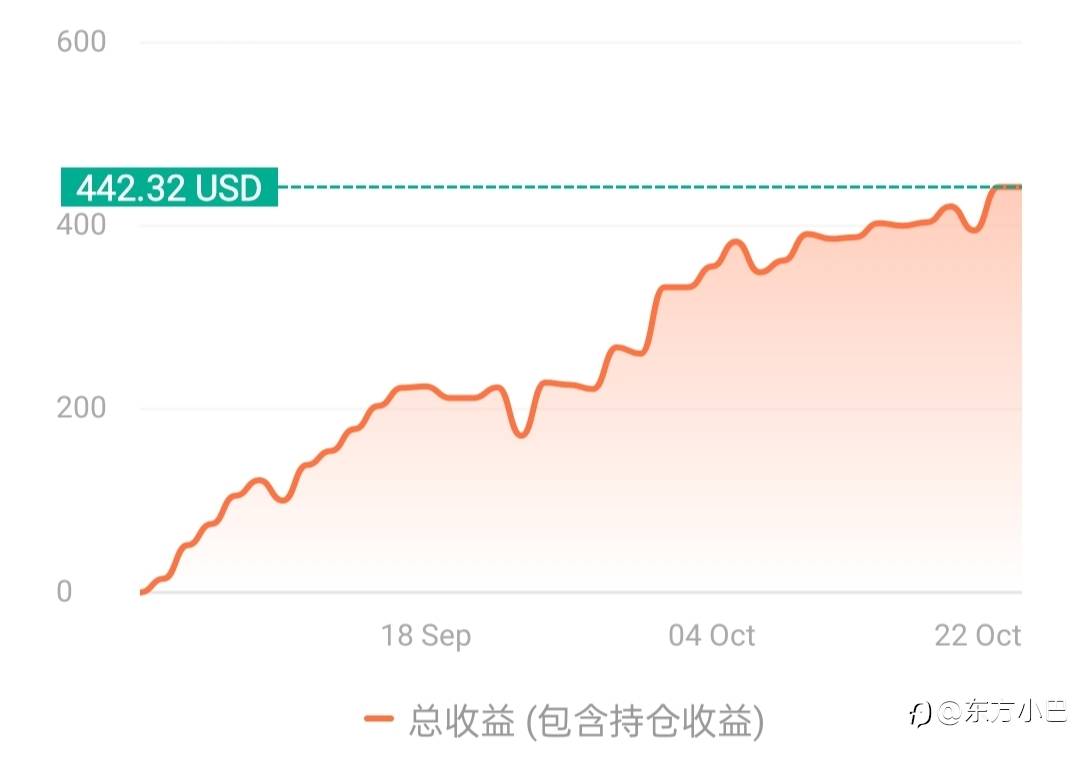Click the green 442.32 USD value label
This screenshot has height=757, width=1080.
click(x=168, y=187)
